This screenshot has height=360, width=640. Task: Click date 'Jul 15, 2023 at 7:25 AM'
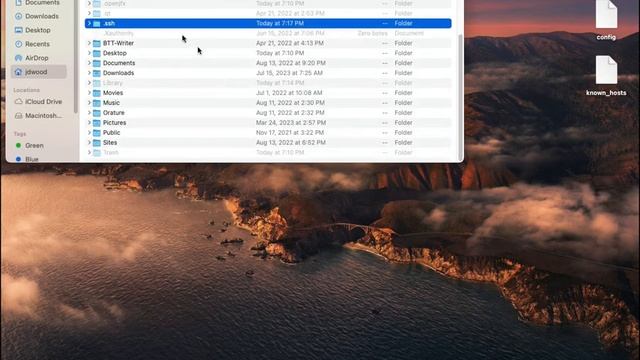coord(289,73)
